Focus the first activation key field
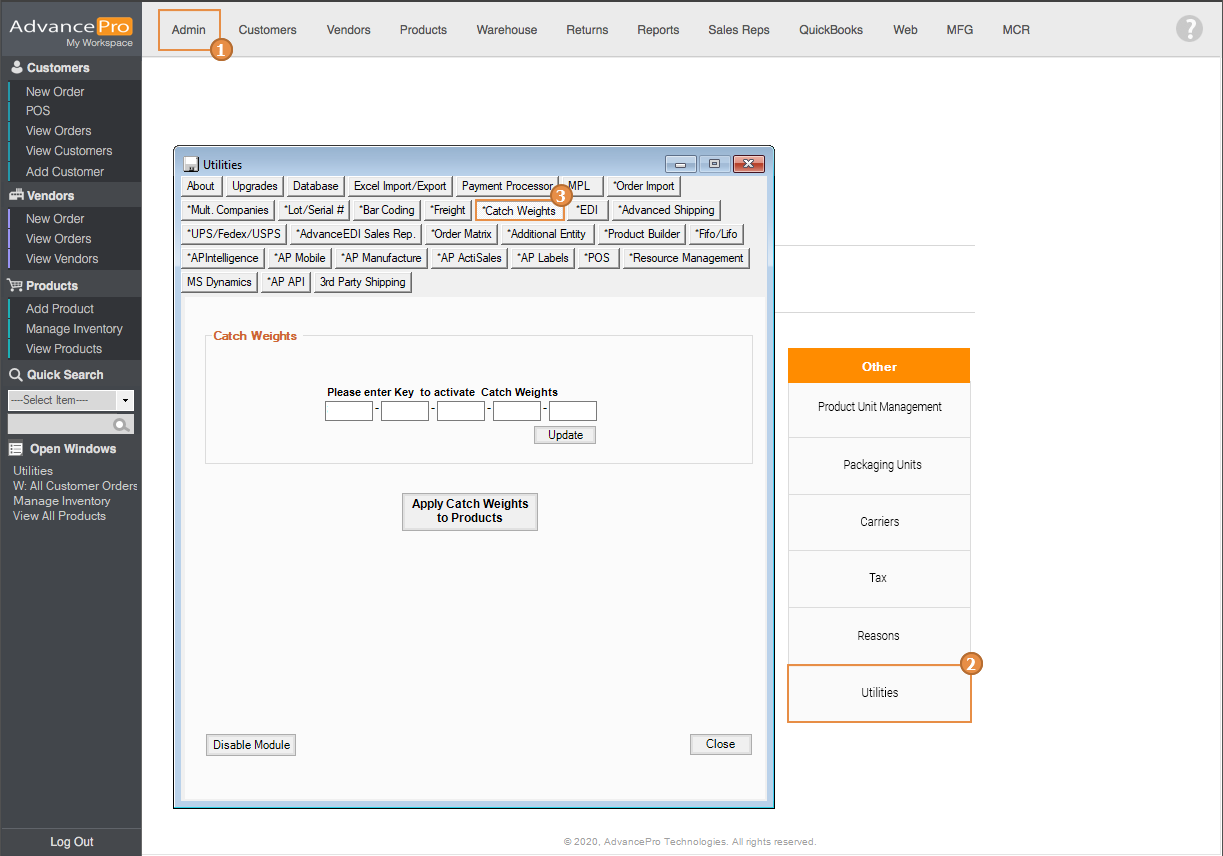The width and height of the screenshot is (1223, 856). pos(348,411)
